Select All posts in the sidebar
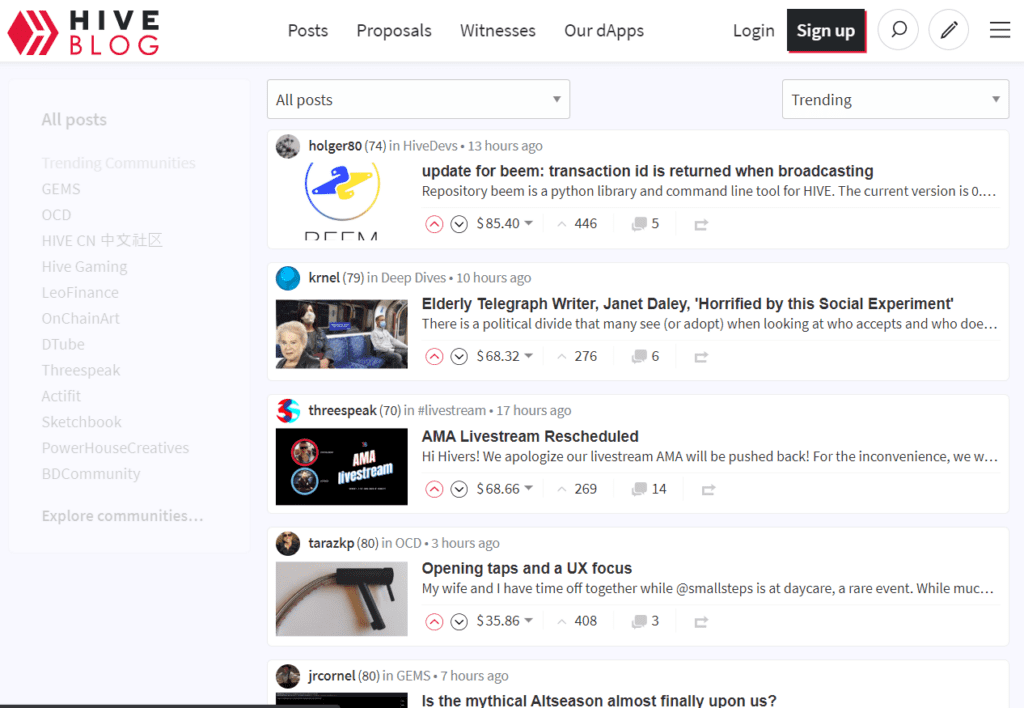Image resolution: width=1024 pixels, height=708 pixels. tap(74, 120)
